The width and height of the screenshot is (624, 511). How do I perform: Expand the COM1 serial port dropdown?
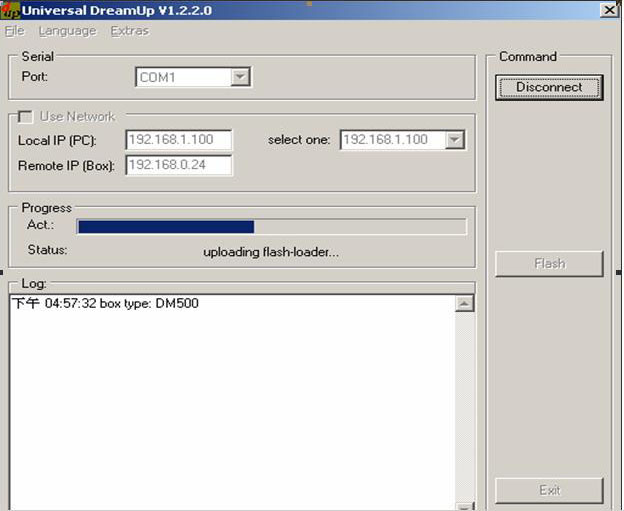pos(240,77)
